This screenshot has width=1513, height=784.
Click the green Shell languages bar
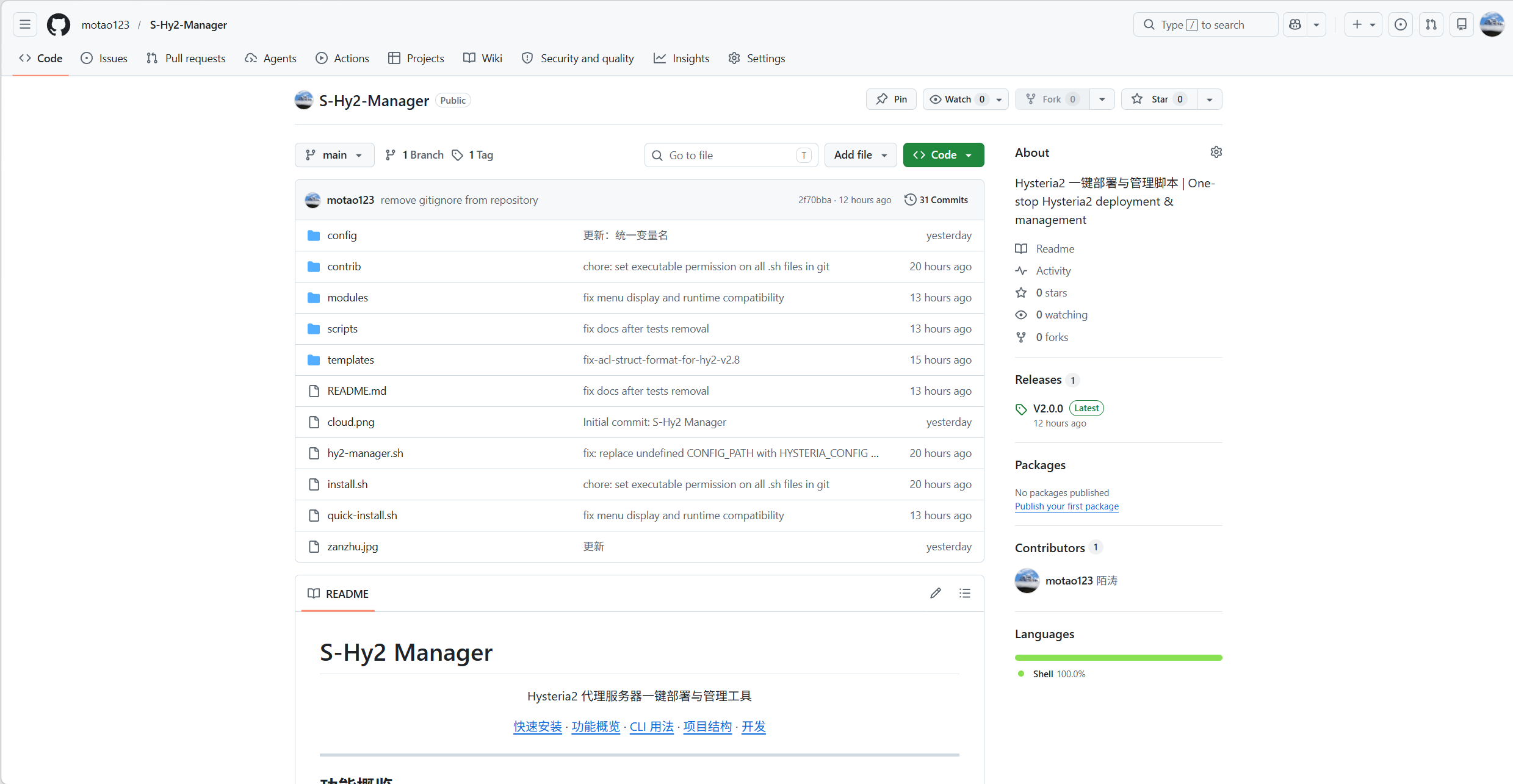1118,658
